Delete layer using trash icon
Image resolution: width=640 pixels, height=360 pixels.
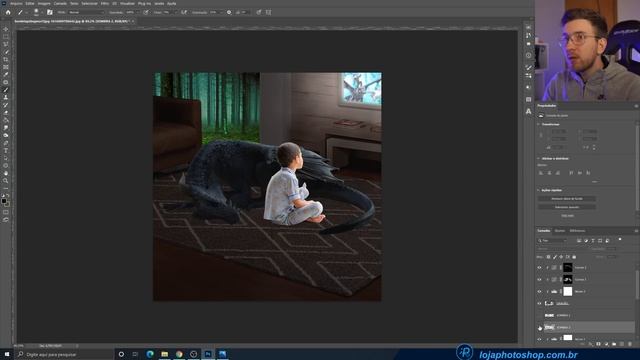[630, 344]
